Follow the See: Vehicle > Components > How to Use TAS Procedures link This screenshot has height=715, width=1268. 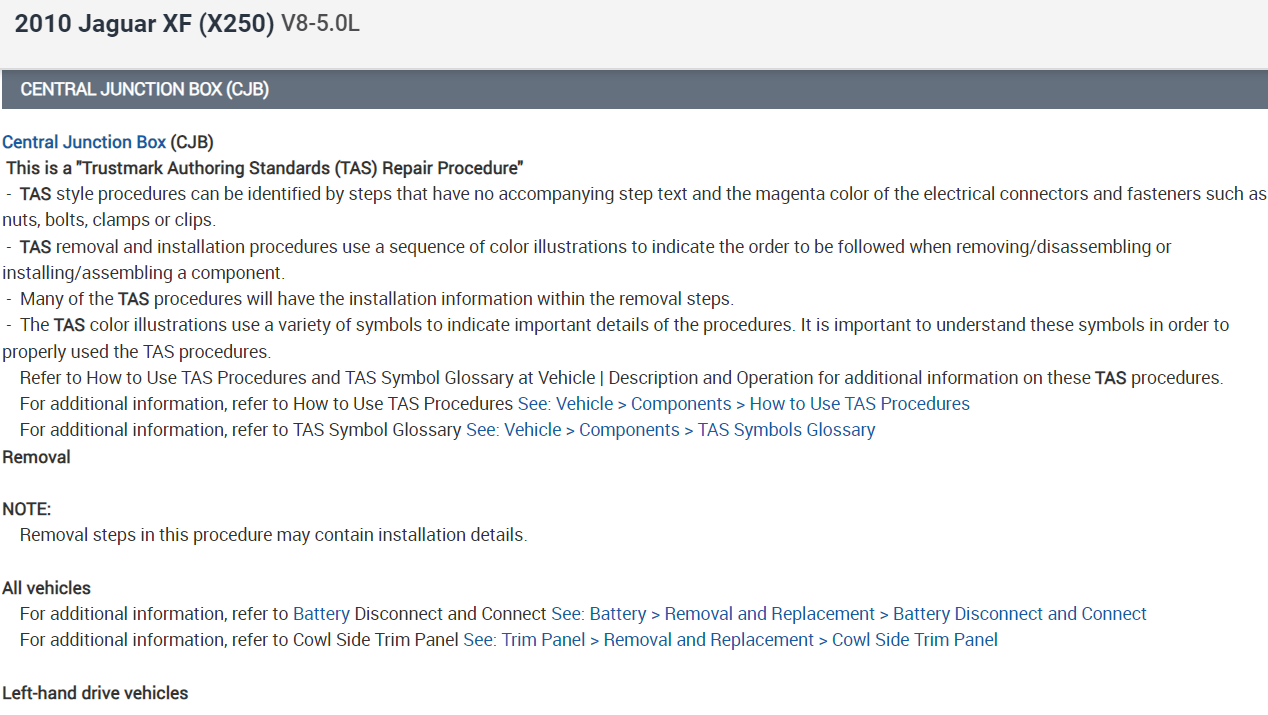tap(743, 404)
